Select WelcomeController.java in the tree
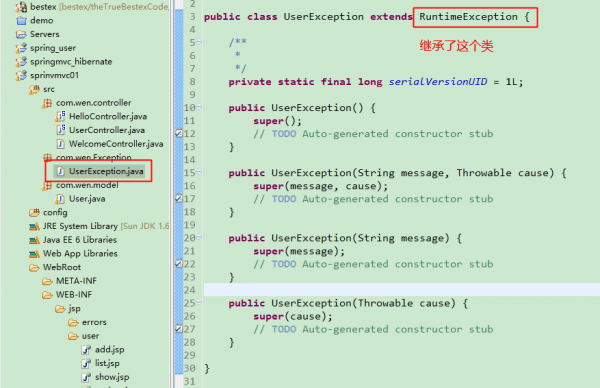600x388 pixels. click(x=116, y=144)
